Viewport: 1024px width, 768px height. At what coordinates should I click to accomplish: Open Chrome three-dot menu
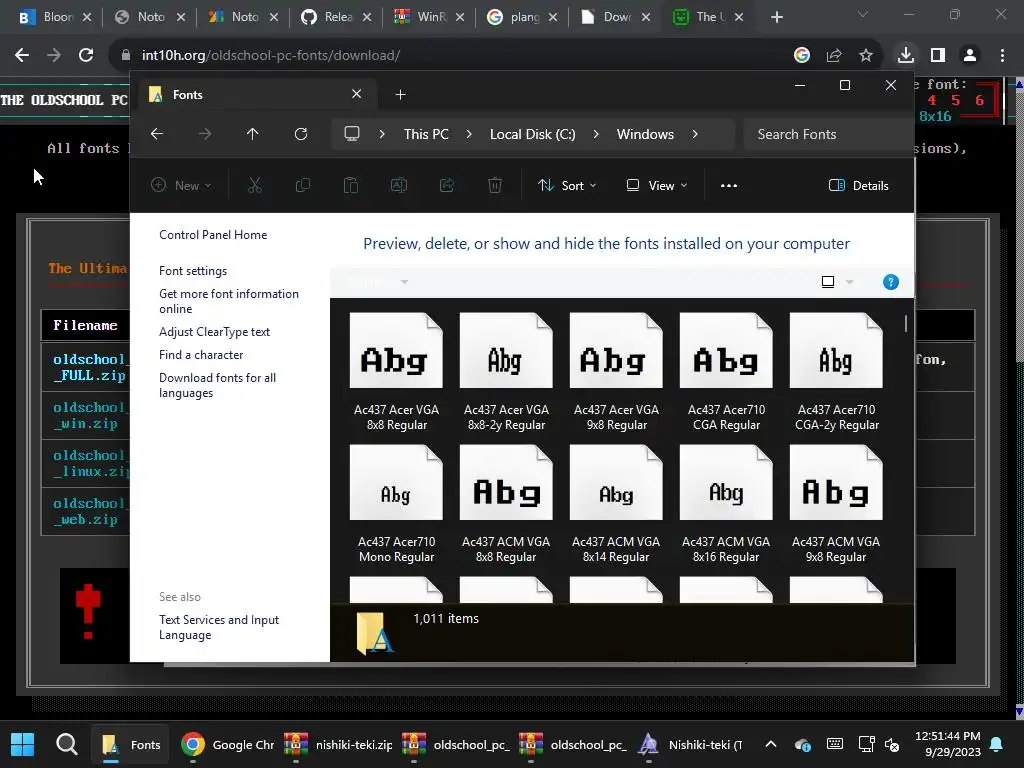pyautogui.click(x=1002, y=55)
